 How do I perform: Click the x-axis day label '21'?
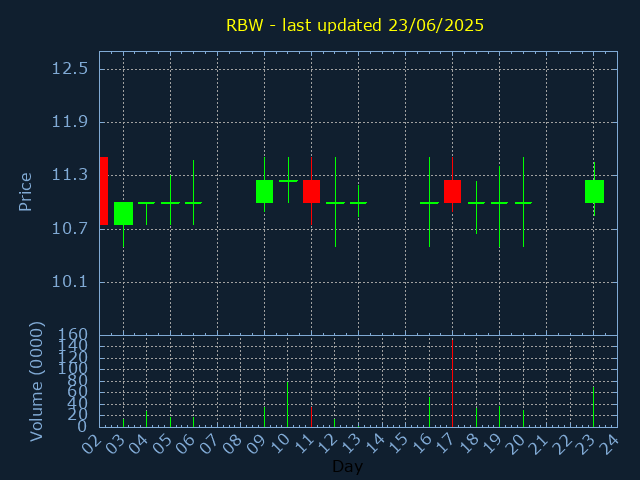pos(538,444)
